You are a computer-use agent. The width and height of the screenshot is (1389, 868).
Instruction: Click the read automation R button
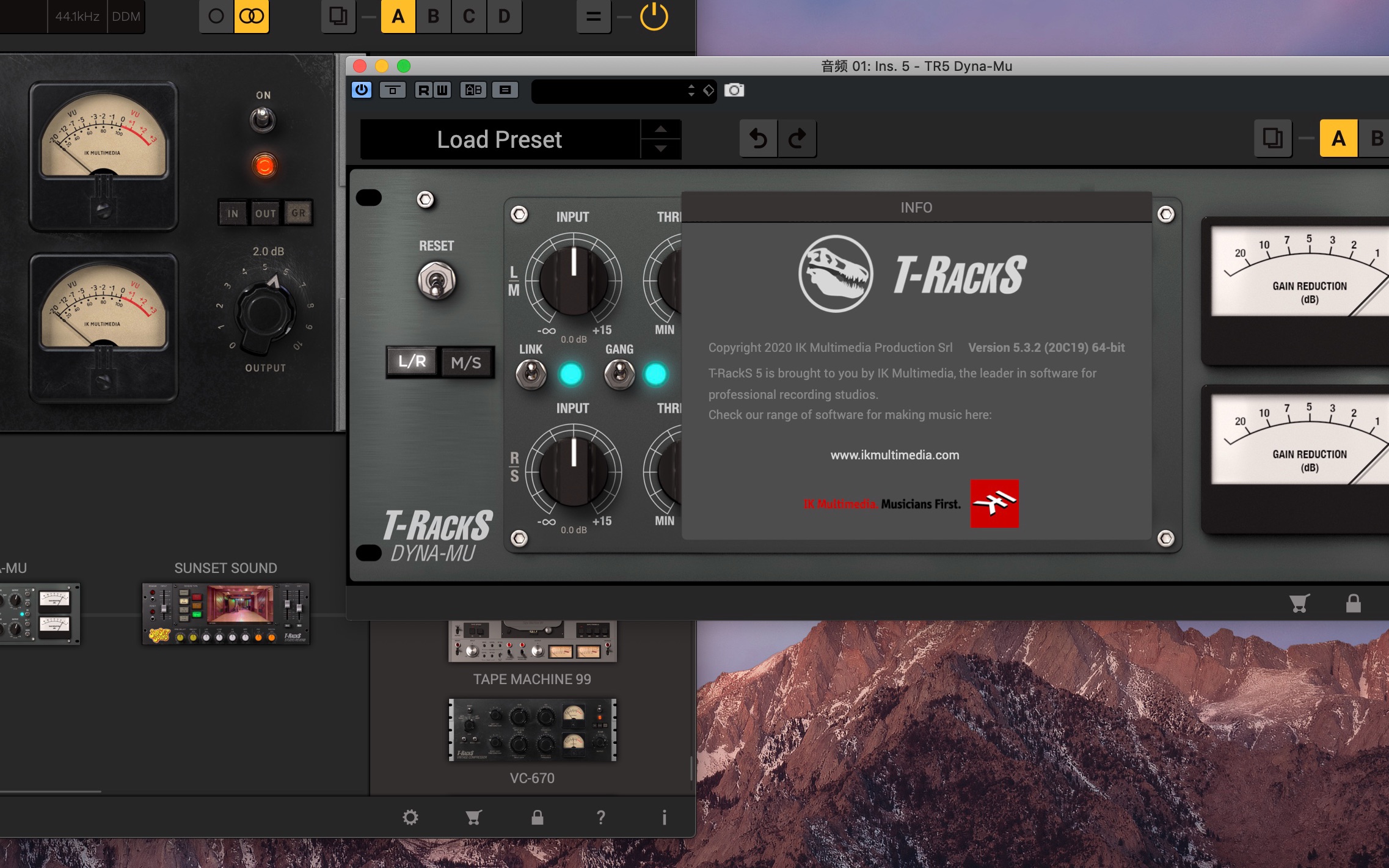coord(423,90)
